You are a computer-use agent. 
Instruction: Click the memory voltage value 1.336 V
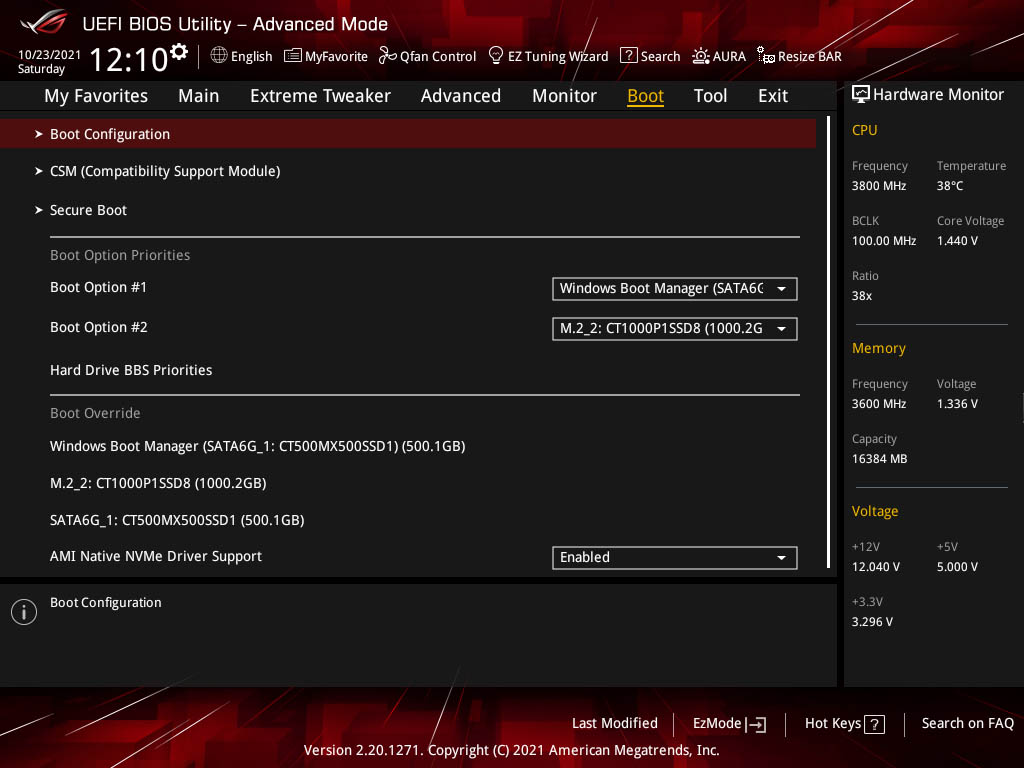click(957, 404)
